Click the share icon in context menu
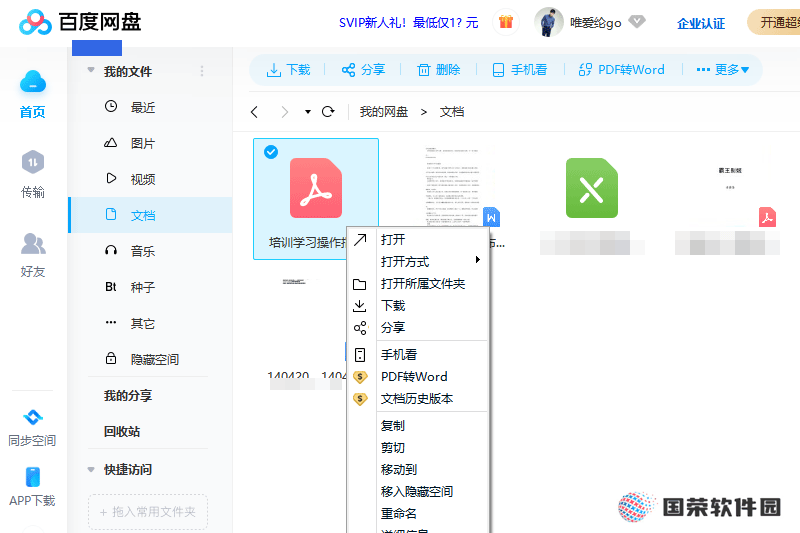 point(360,328)
